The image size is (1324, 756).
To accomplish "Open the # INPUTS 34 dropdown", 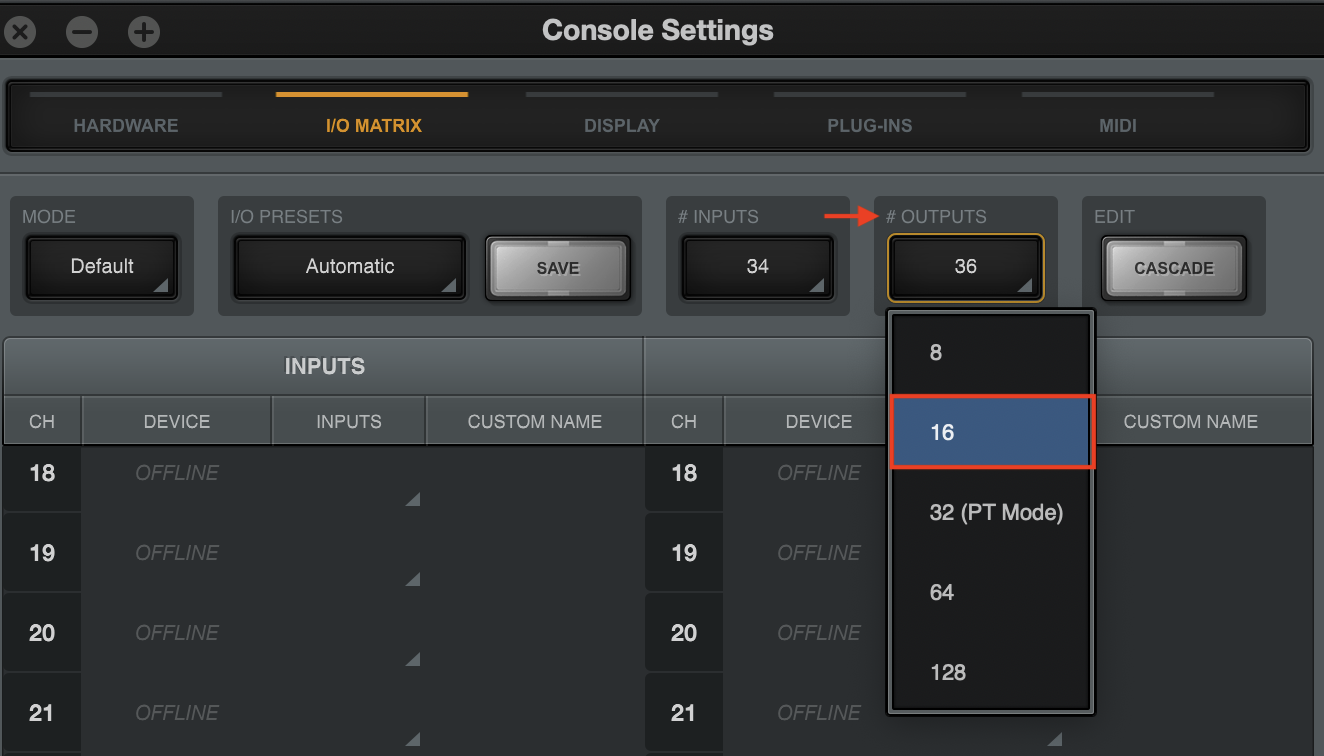I will pyautogui.click(x=758, y=267).
